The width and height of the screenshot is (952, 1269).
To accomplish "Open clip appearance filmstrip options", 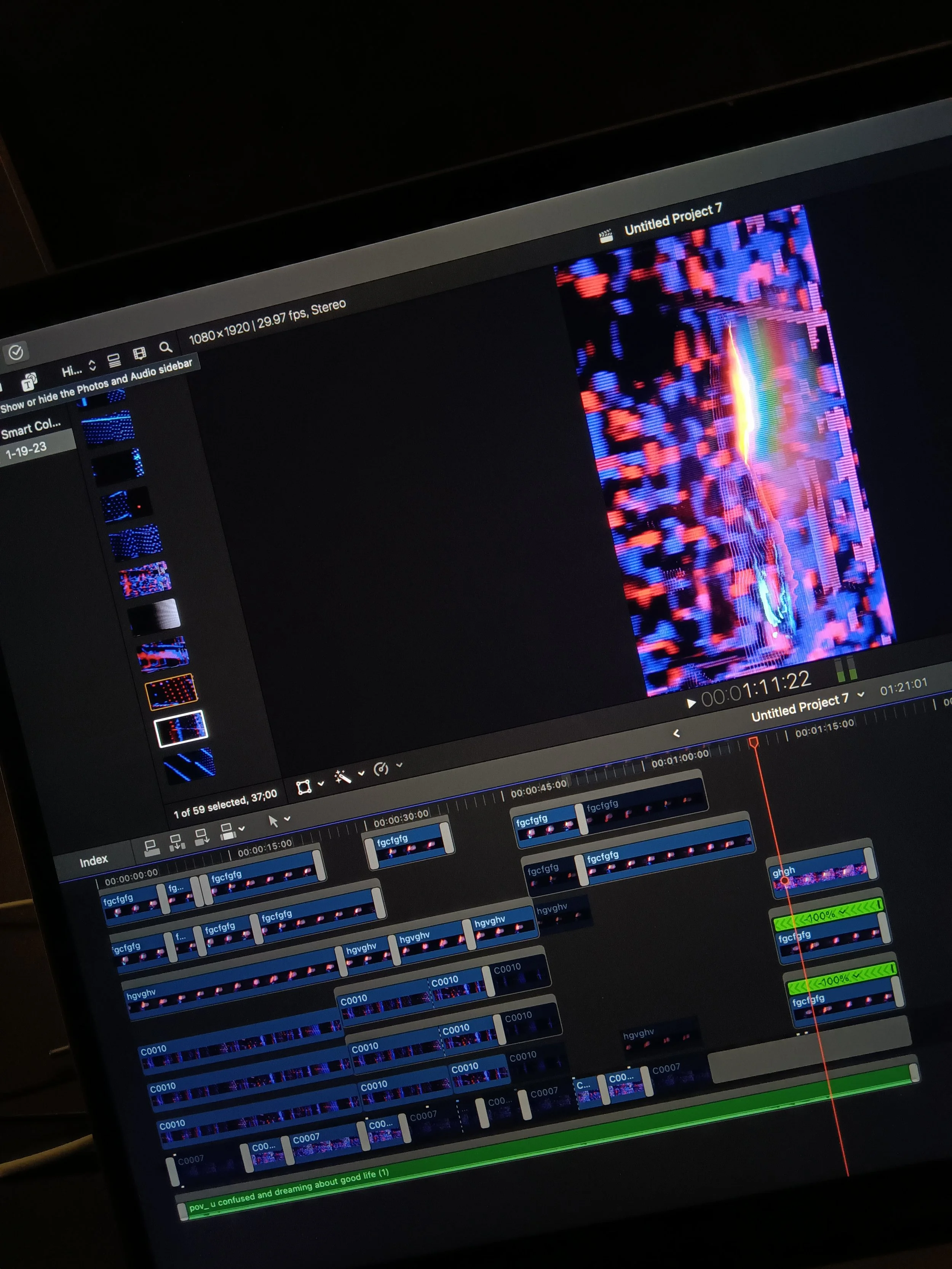I will 139,353.
